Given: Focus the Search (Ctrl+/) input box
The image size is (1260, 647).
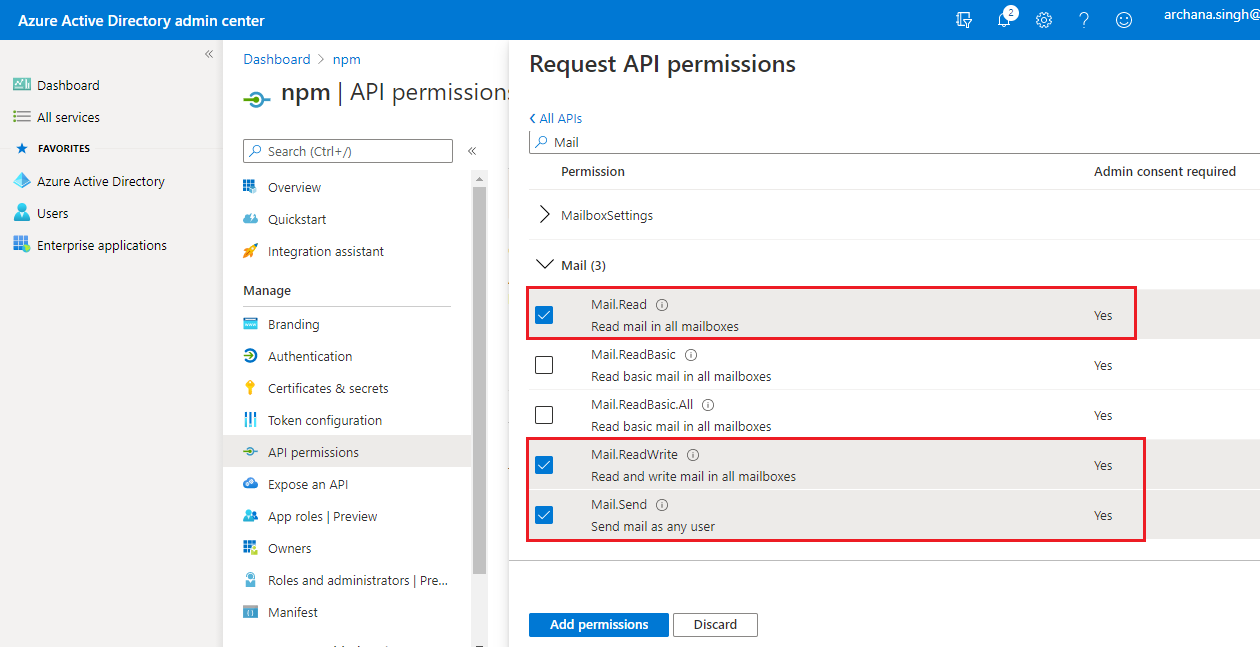Looking at the screenshot, I should 348,151.
